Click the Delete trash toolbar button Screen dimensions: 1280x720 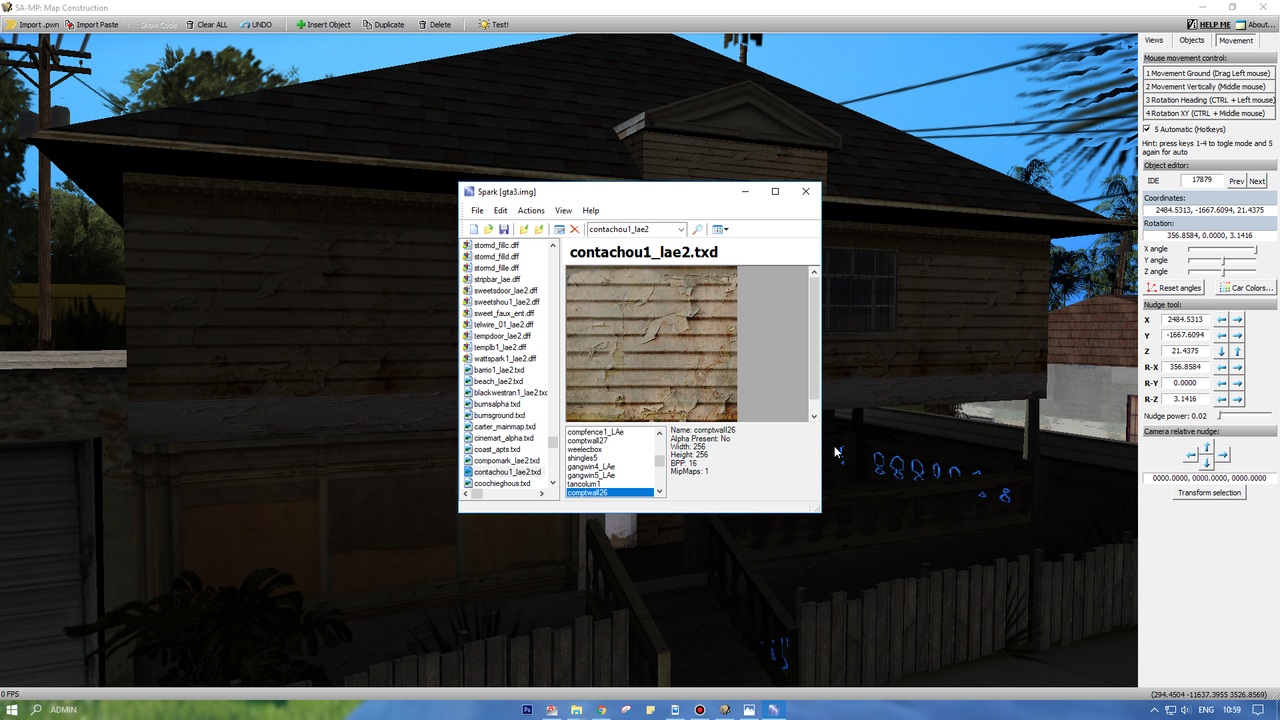coord(434,24)
